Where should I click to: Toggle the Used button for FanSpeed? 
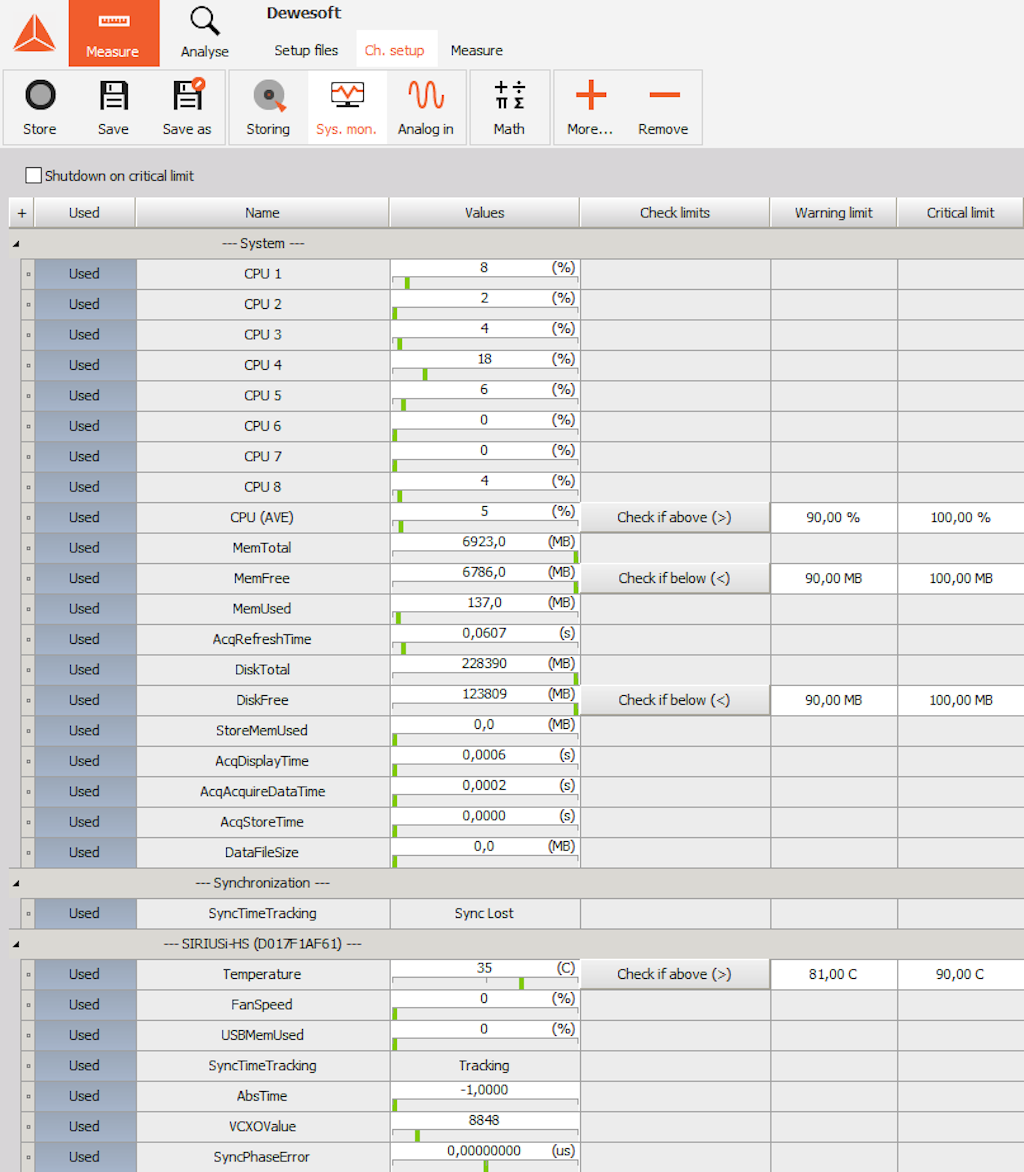click(85, 1005)
